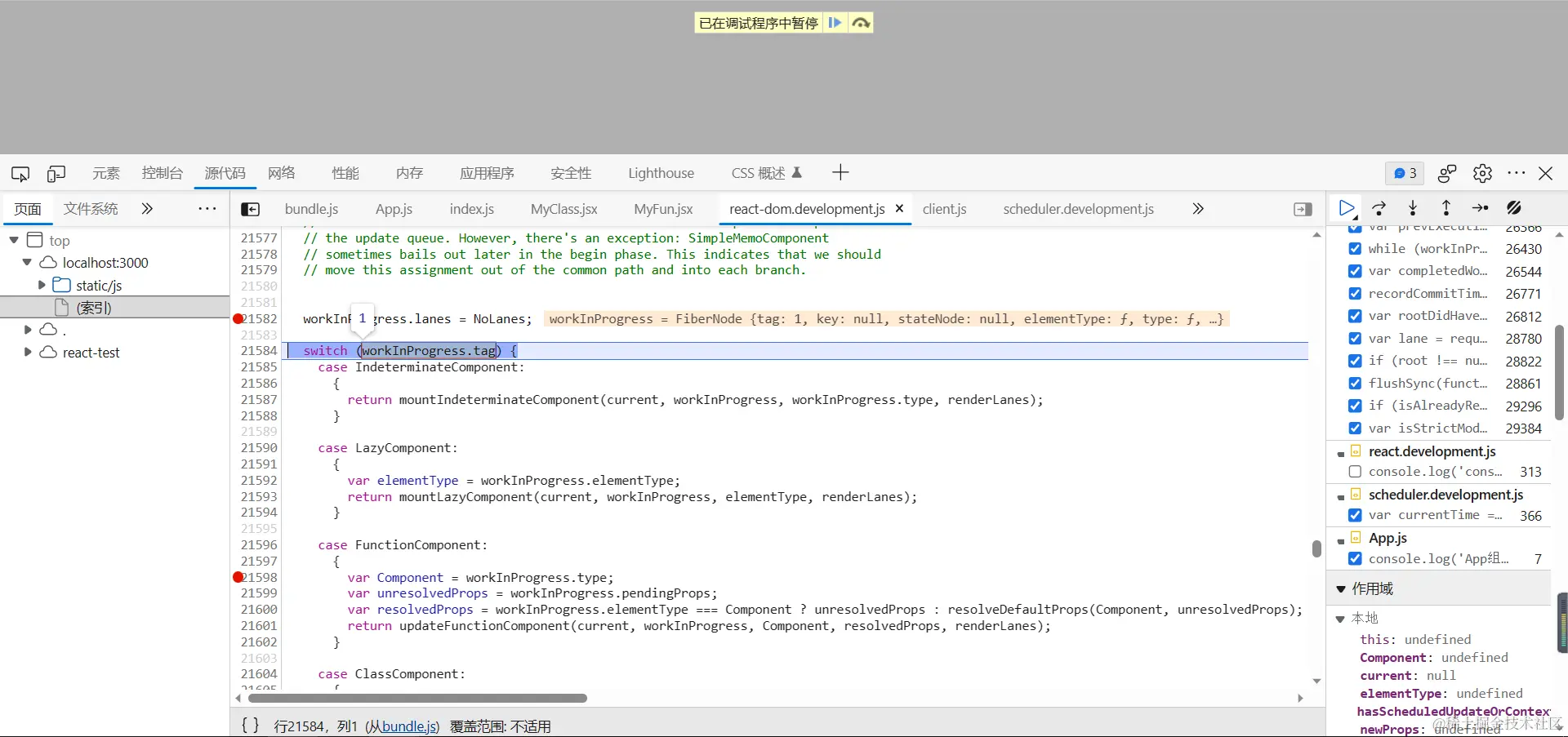Open the 元素 panel tab
The width and height of the screenshot is (1568, 737).
tap(106, 173)
